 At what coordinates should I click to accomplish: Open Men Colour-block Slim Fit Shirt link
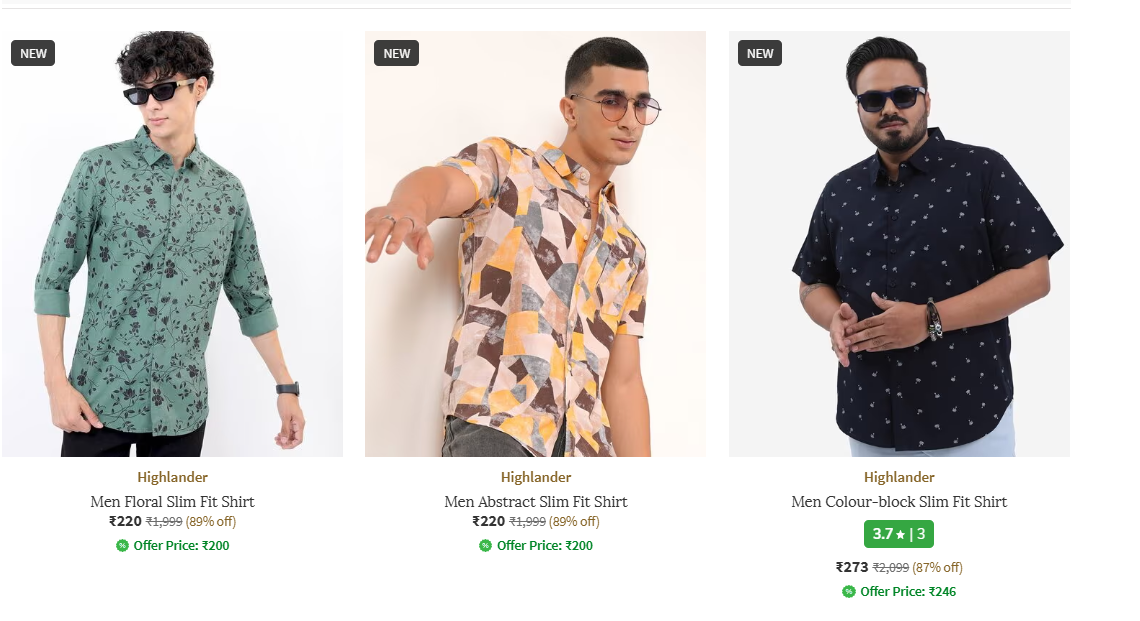[x=899, y=501]
